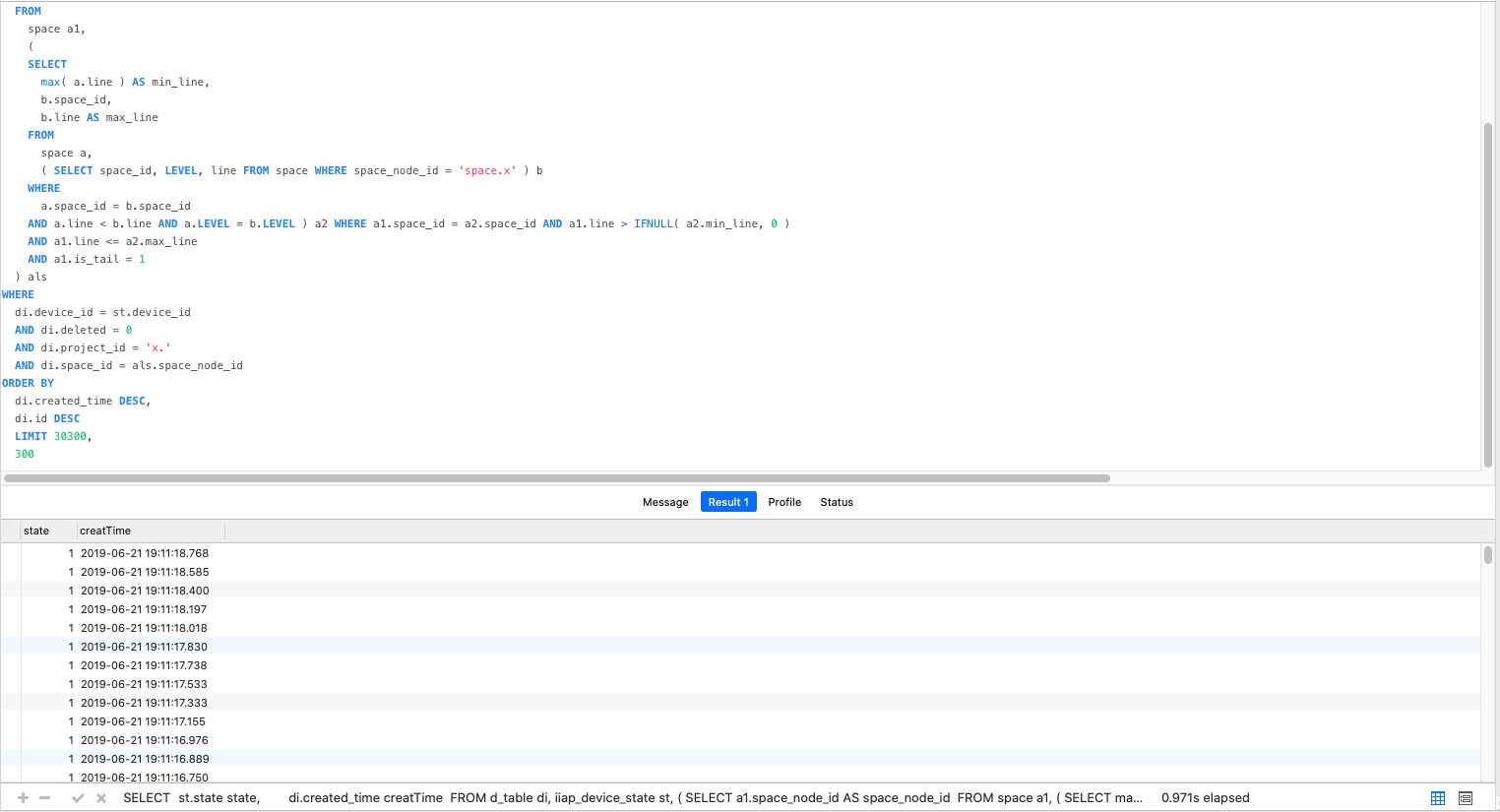Select cell 2019-06-21 19:11:18.585
The height and width of the screenshot is (812, 1500).
(145, 572)
